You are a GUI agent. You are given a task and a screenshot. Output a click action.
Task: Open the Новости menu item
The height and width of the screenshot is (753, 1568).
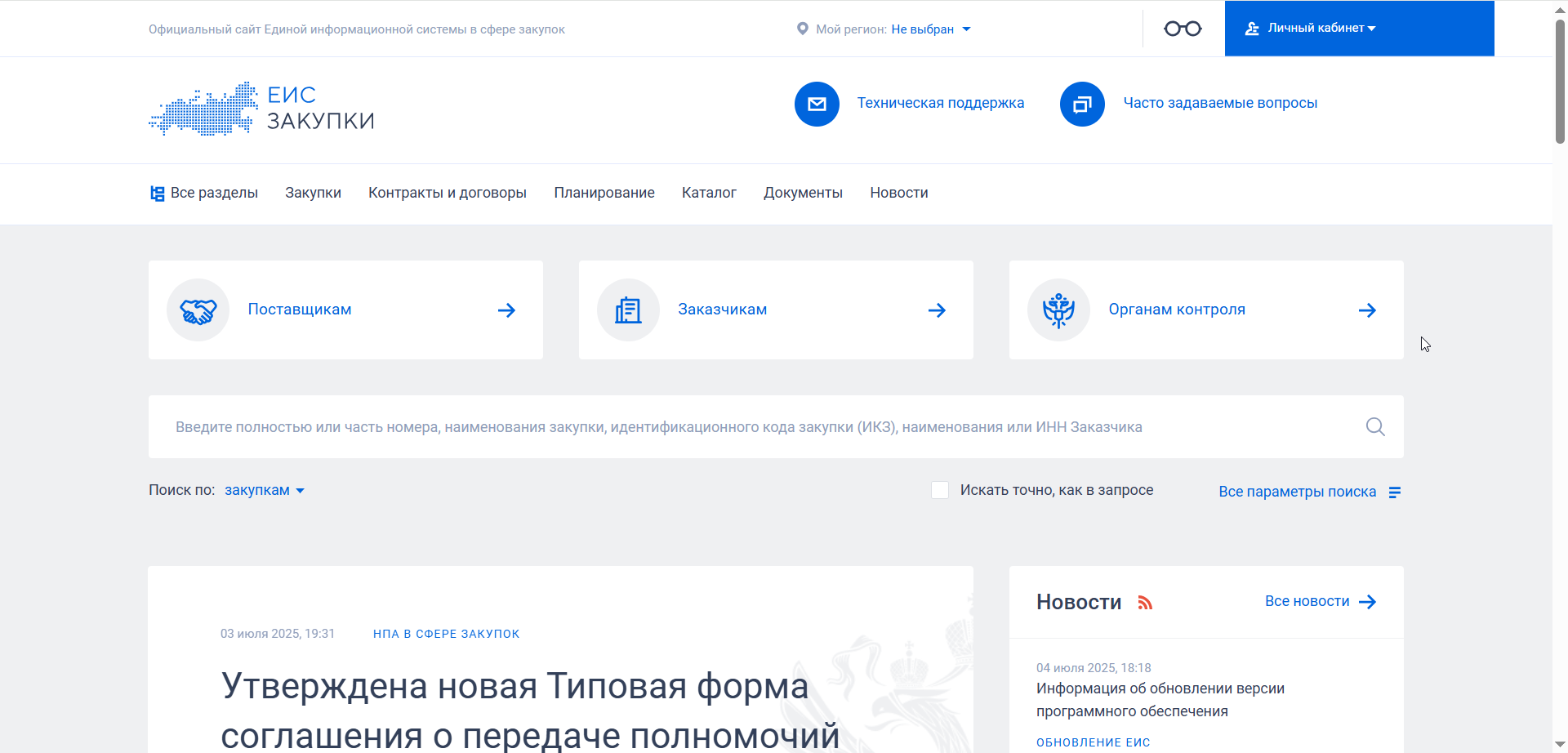tap(899, 193)
